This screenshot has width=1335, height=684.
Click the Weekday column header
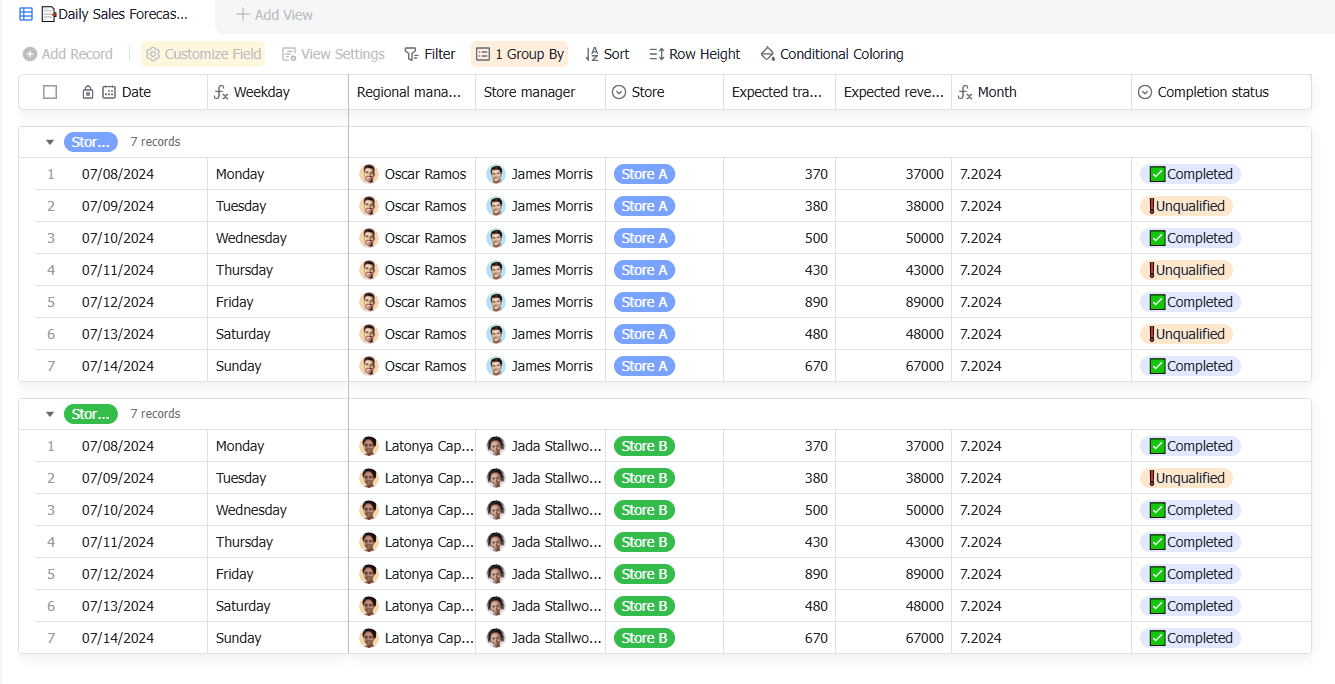[x=277, y=92]
